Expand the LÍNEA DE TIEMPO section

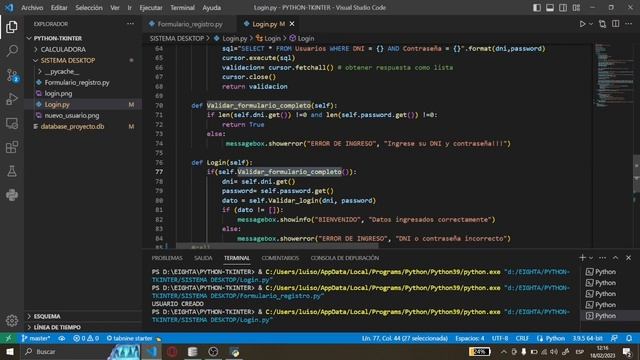pyautogui.click(x=83, y=327)
